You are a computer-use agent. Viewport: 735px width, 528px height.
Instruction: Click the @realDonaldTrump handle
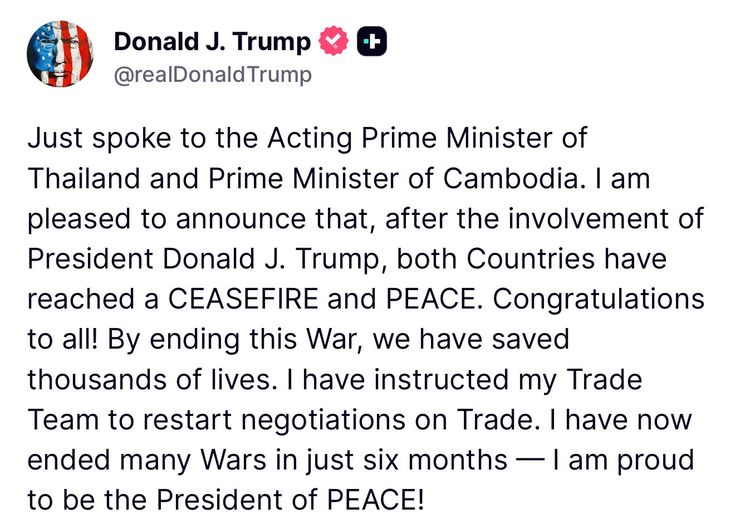(213, 75)
